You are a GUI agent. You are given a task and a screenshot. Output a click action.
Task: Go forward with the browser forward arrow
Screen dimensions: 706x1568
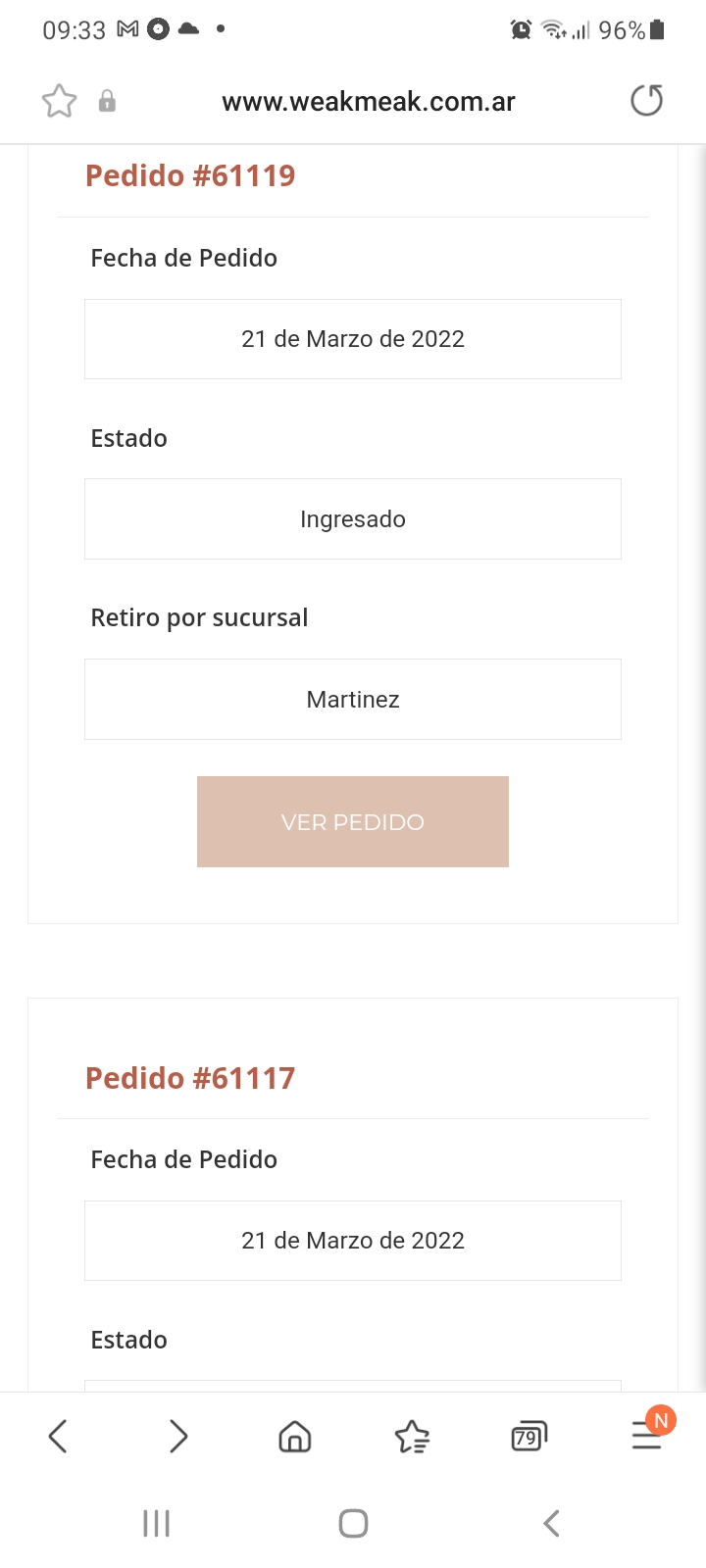(x=177, y=1437)
